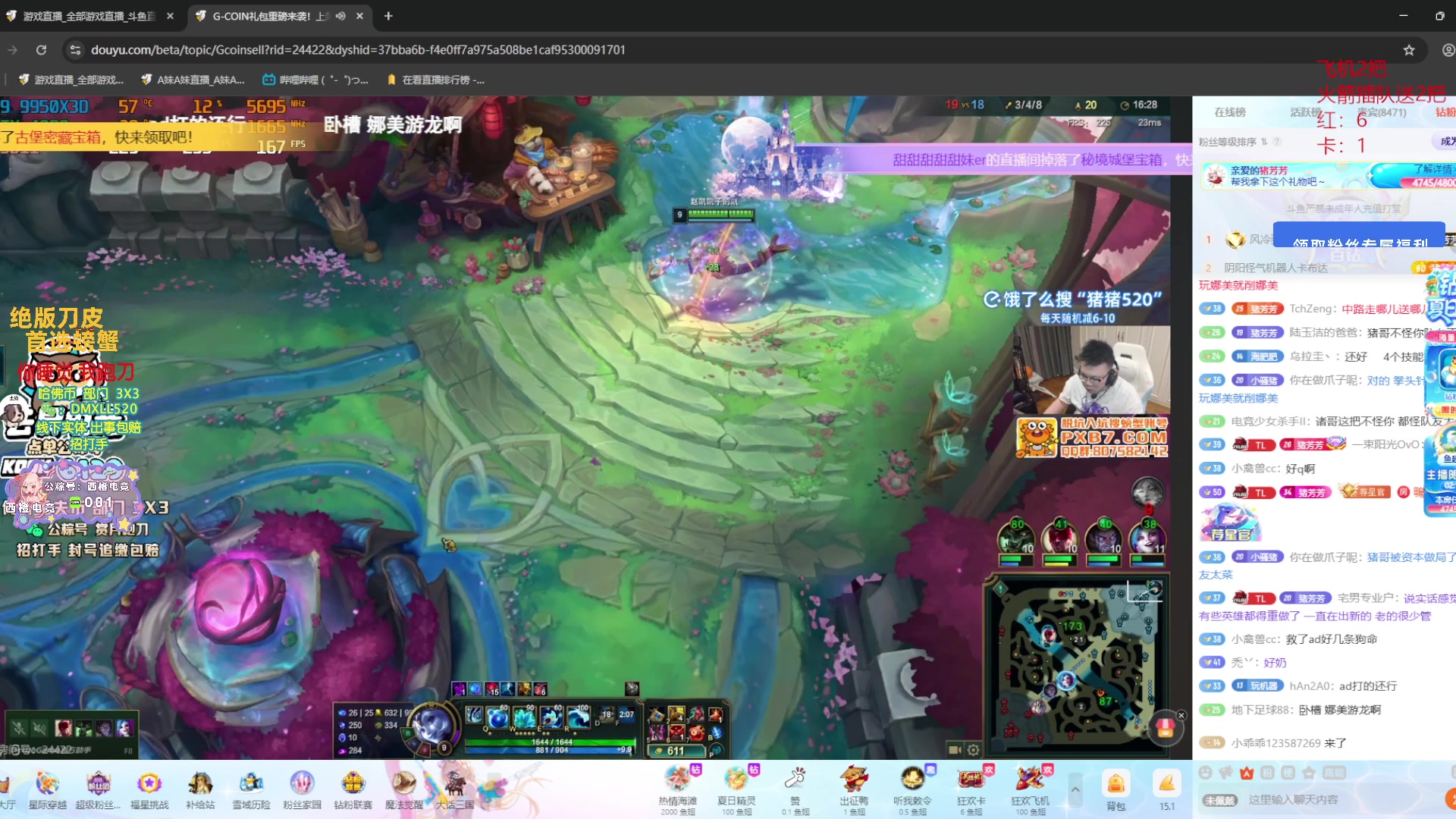Open the browser profile icon
This screenshot has width=1456, height=819.
point(1447,50)
